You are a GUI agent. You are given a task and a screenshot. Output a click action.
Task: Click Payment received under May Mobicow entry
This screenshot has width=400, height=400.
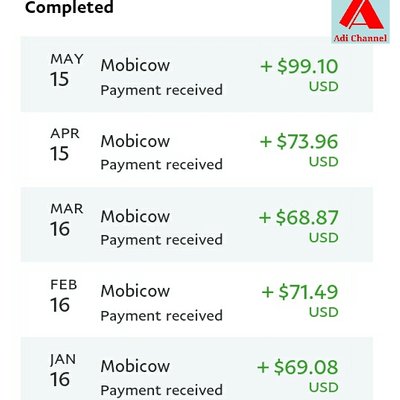(161, 90)
